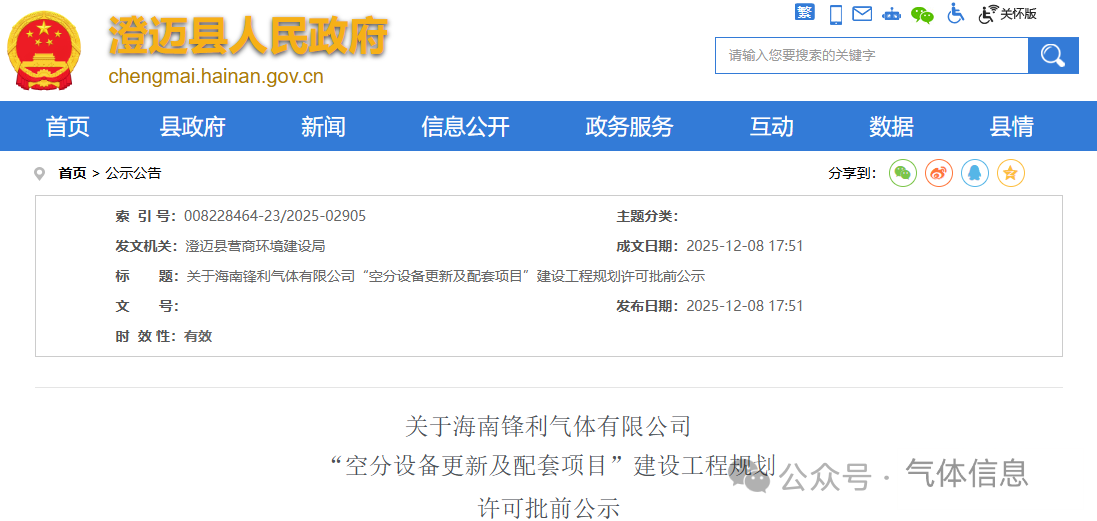Open the 首页 navigation menu item
The width and height of the screenshot is (1097, 521).
coord(68,127)
